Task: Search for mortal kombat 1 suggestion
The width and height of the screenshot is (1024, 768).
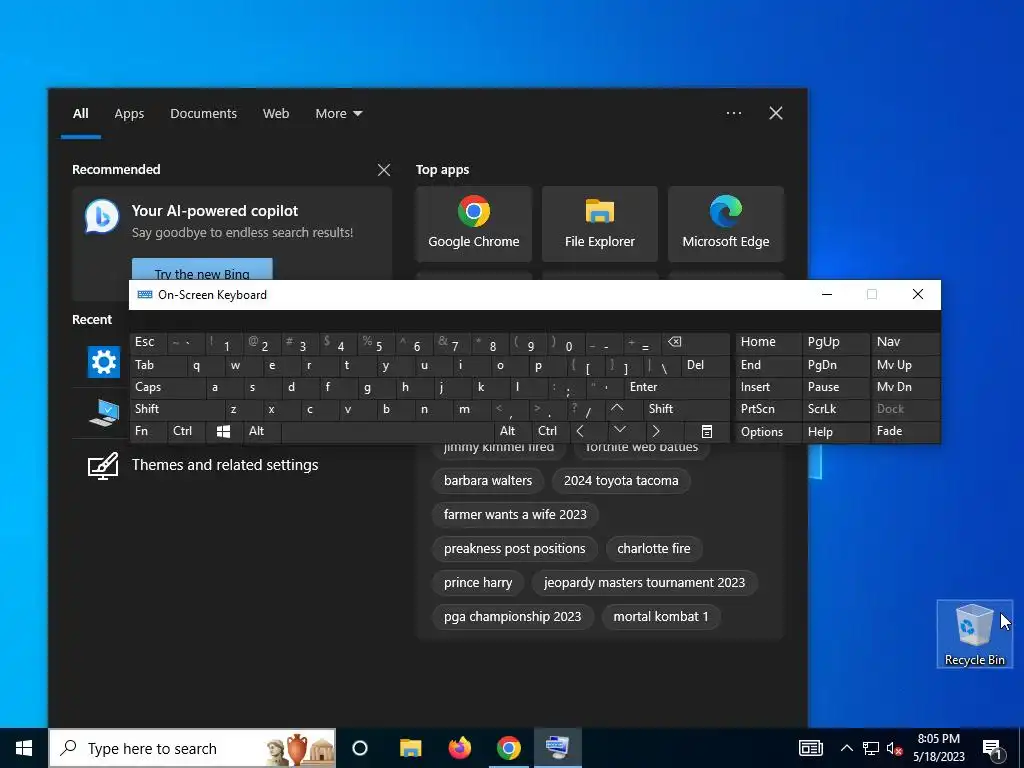Action: click(x=661, y=616)
